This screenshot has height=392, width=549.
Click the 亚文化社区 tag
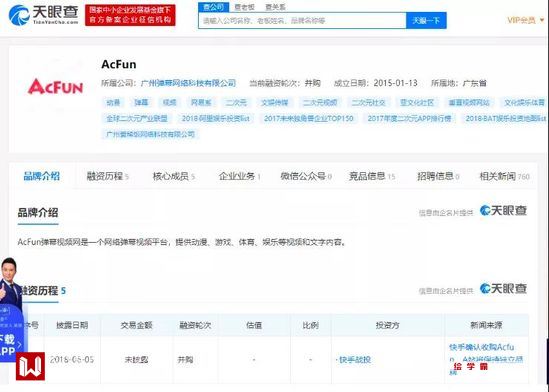(417, 102)
